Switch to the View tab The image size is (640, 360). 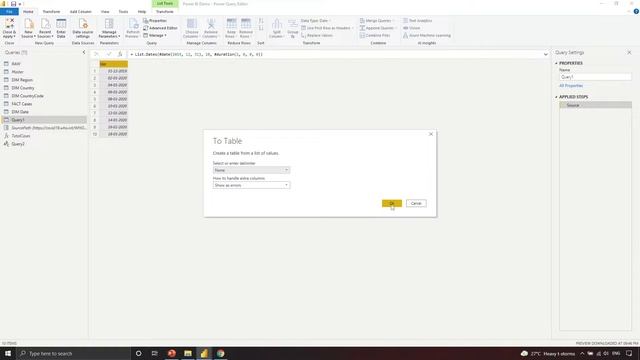(105, 11)
